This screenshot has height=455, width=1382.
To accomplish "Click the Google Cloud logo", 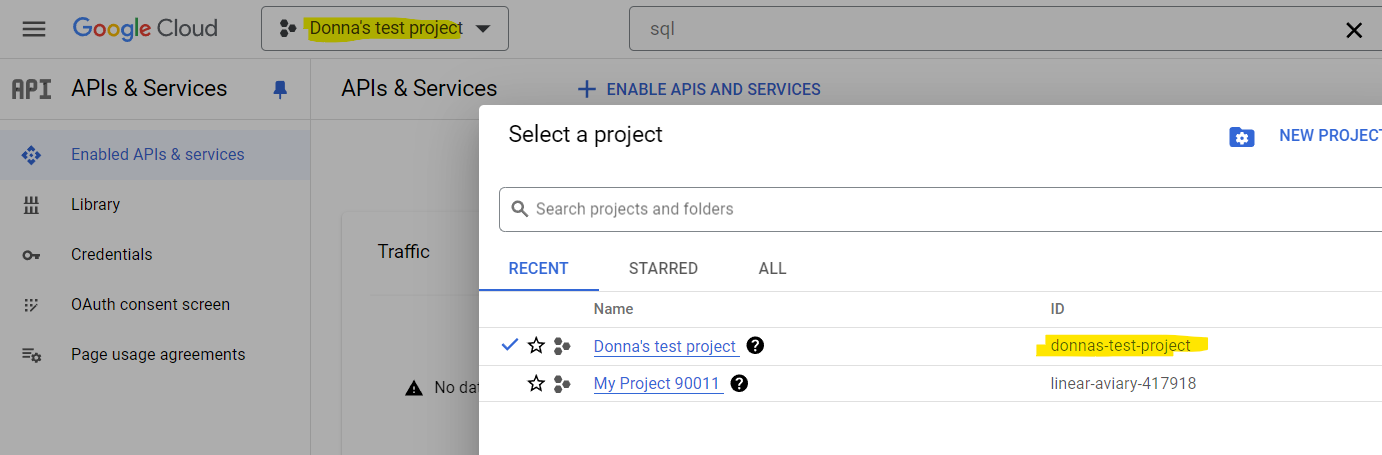I will coord(145,28).
